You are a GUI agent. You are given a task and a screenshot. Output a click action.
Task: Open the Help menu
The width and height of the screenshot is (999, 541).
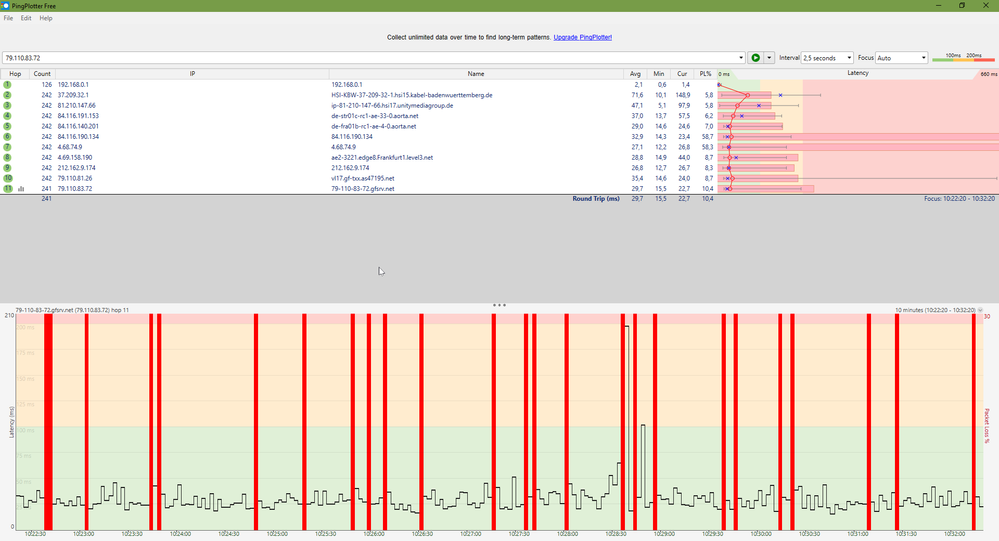[x=46, y=18]
